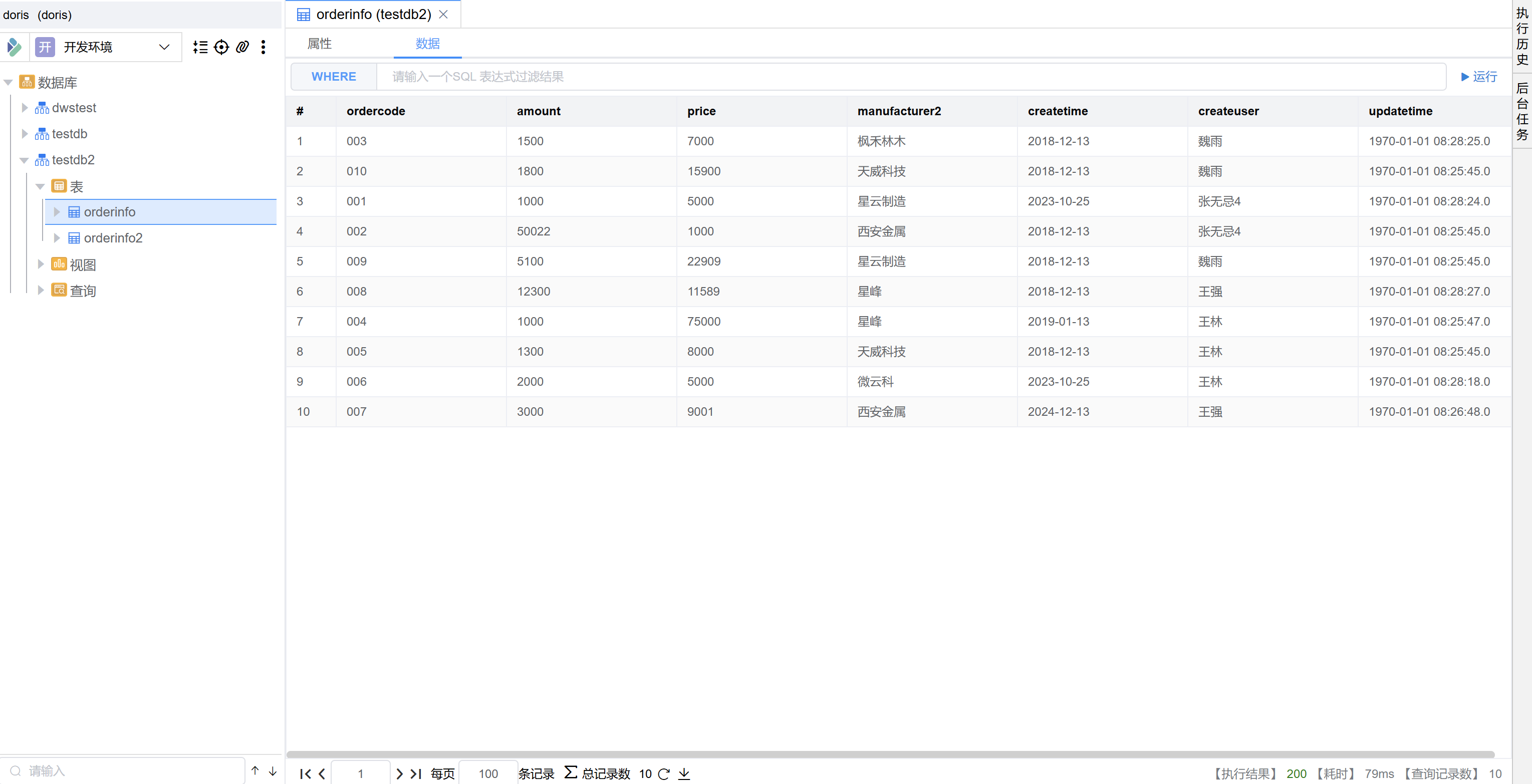Click the 运行 run button
Screen dimensions: 1532x784
click(x=1478, y=77)
